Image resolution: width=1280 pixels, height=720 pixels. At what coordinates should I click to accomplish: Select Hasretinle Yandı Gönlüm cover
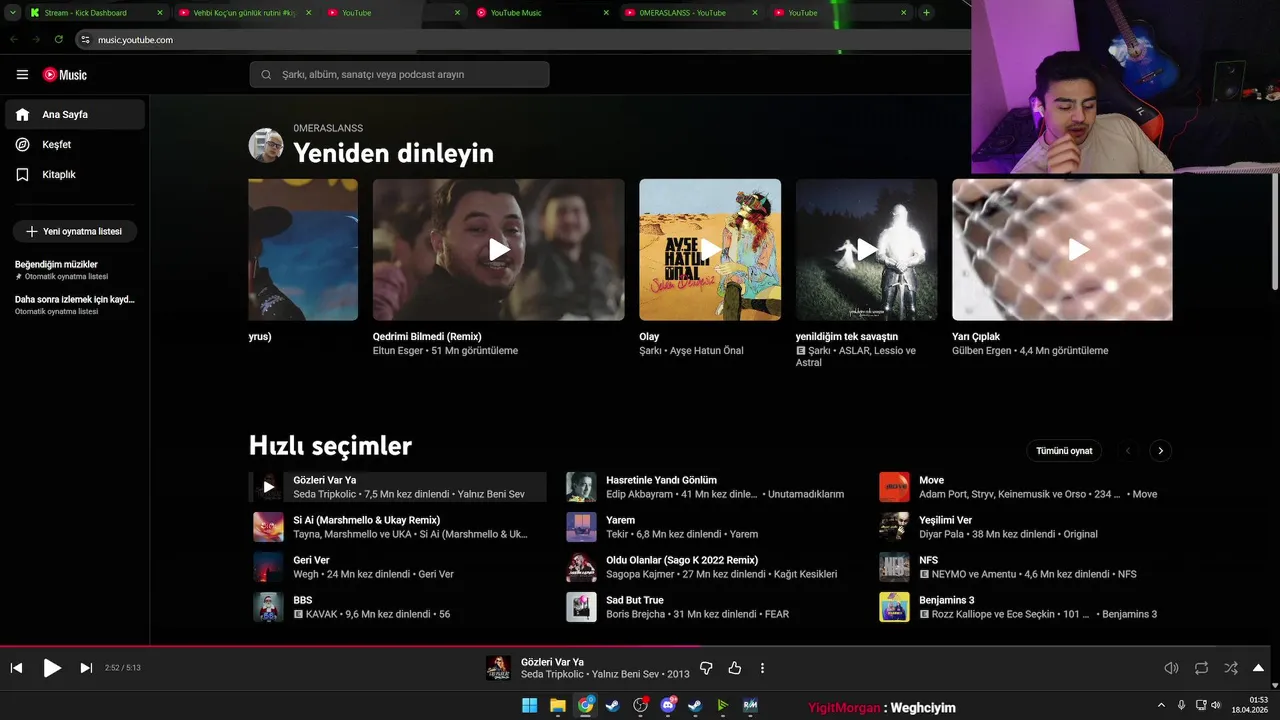pyautogui.click(x=581, y=487)
